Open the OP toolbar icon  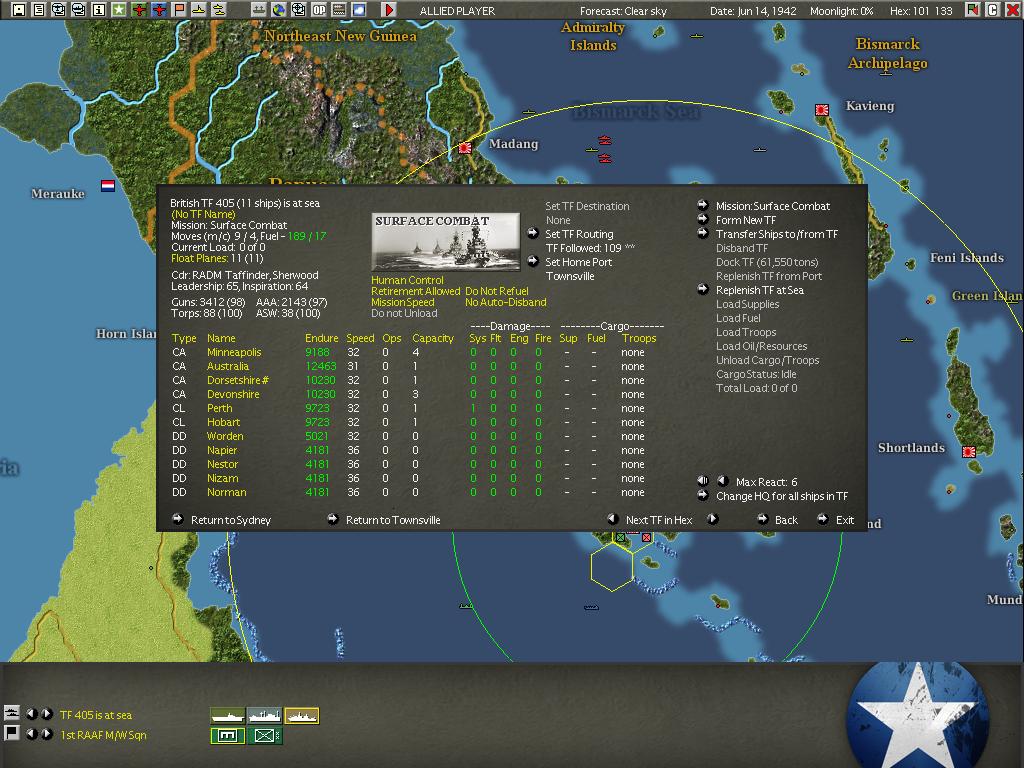[x=319, y=9]
